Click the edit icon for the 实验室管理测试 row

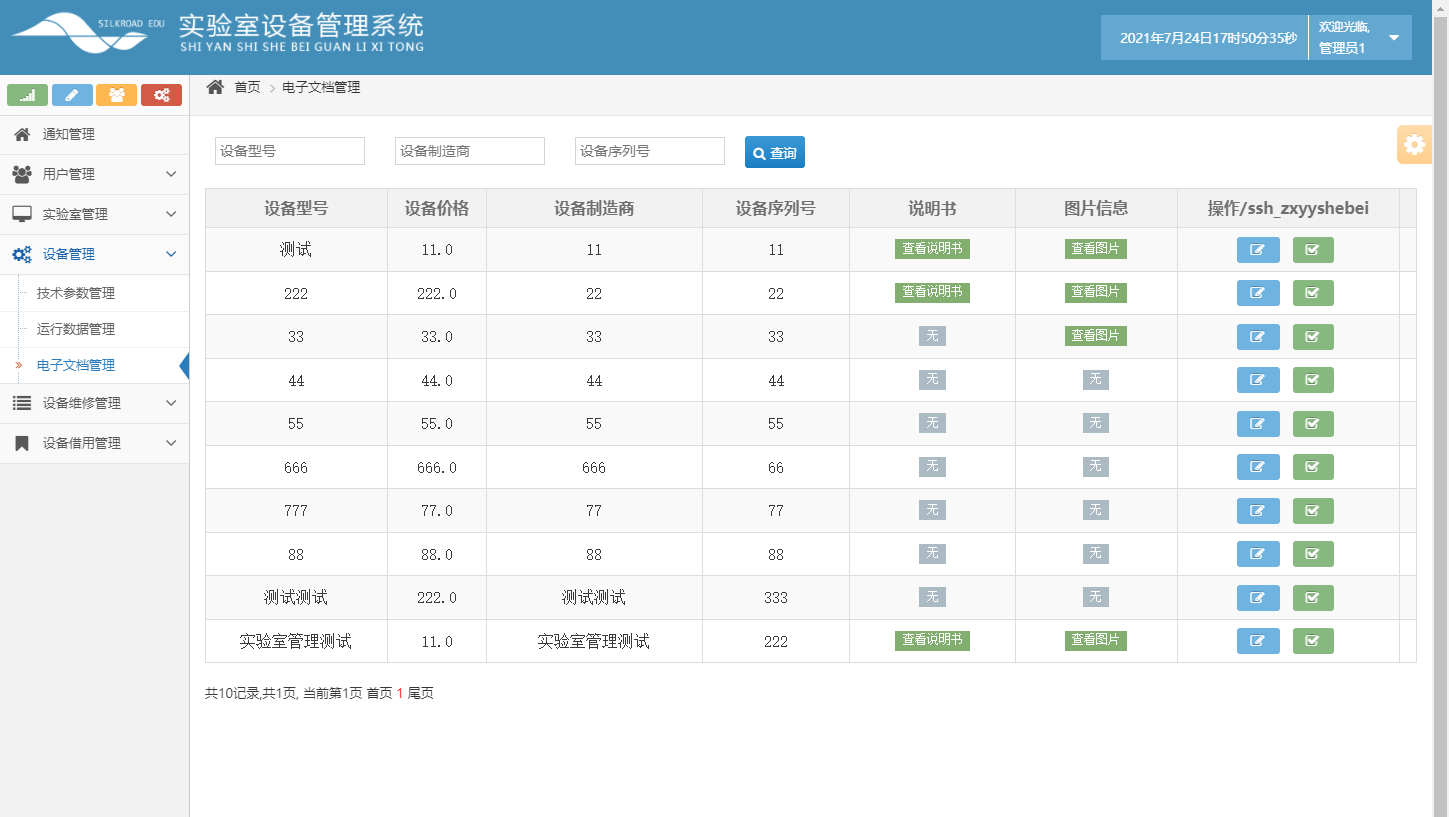pyautogui.click(x=1258, y=640)
